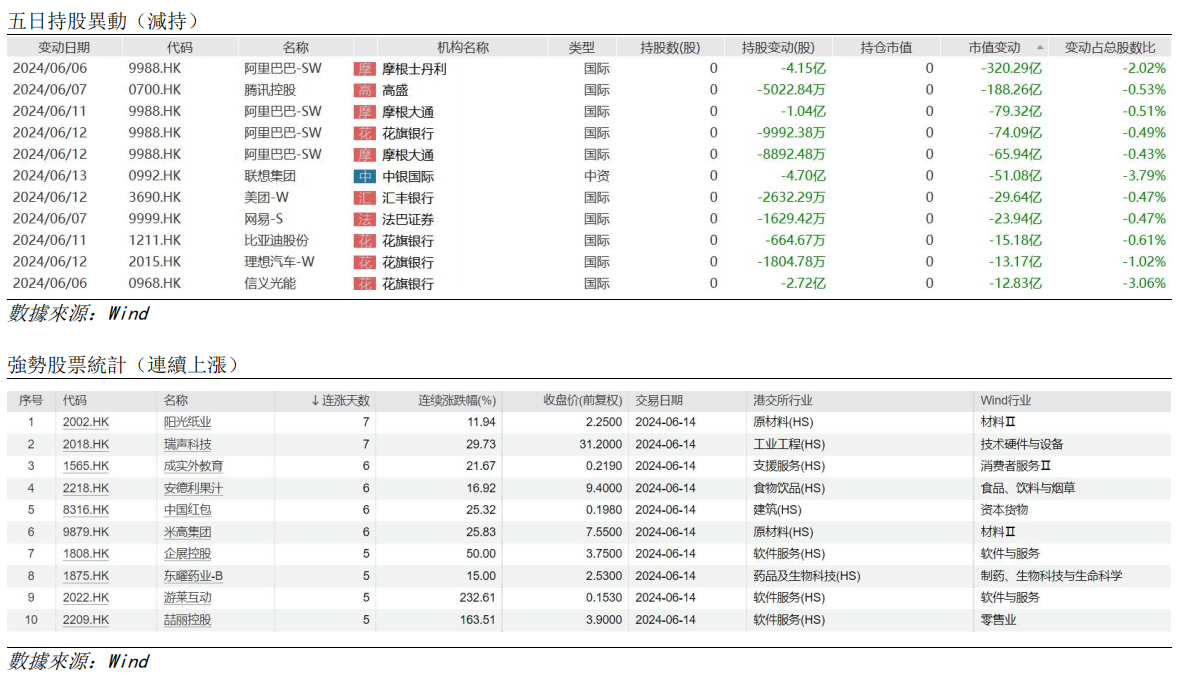Sort by the Wind行业 column header

[1005, 400]
